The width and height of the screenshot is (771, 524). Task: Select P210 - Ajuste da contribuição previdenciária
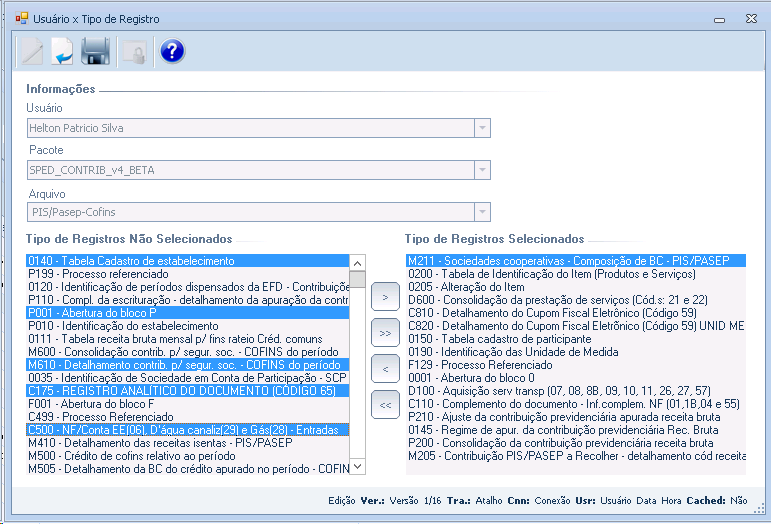(576, 417)
